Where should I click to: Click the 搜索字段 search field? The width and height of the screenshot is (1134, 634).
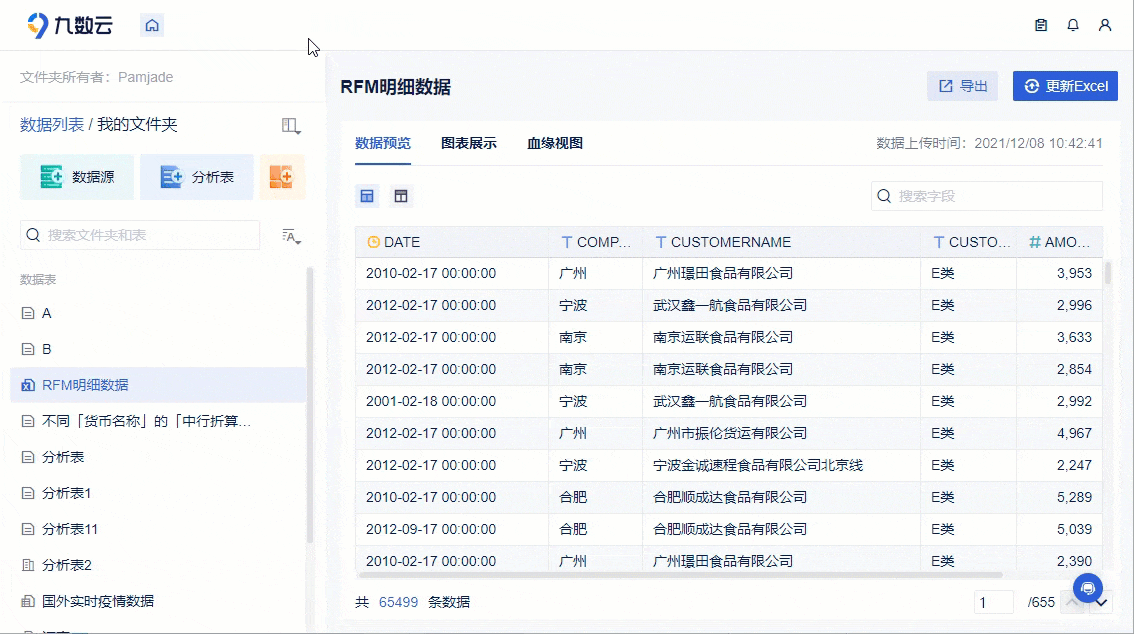tap(986, 196)
